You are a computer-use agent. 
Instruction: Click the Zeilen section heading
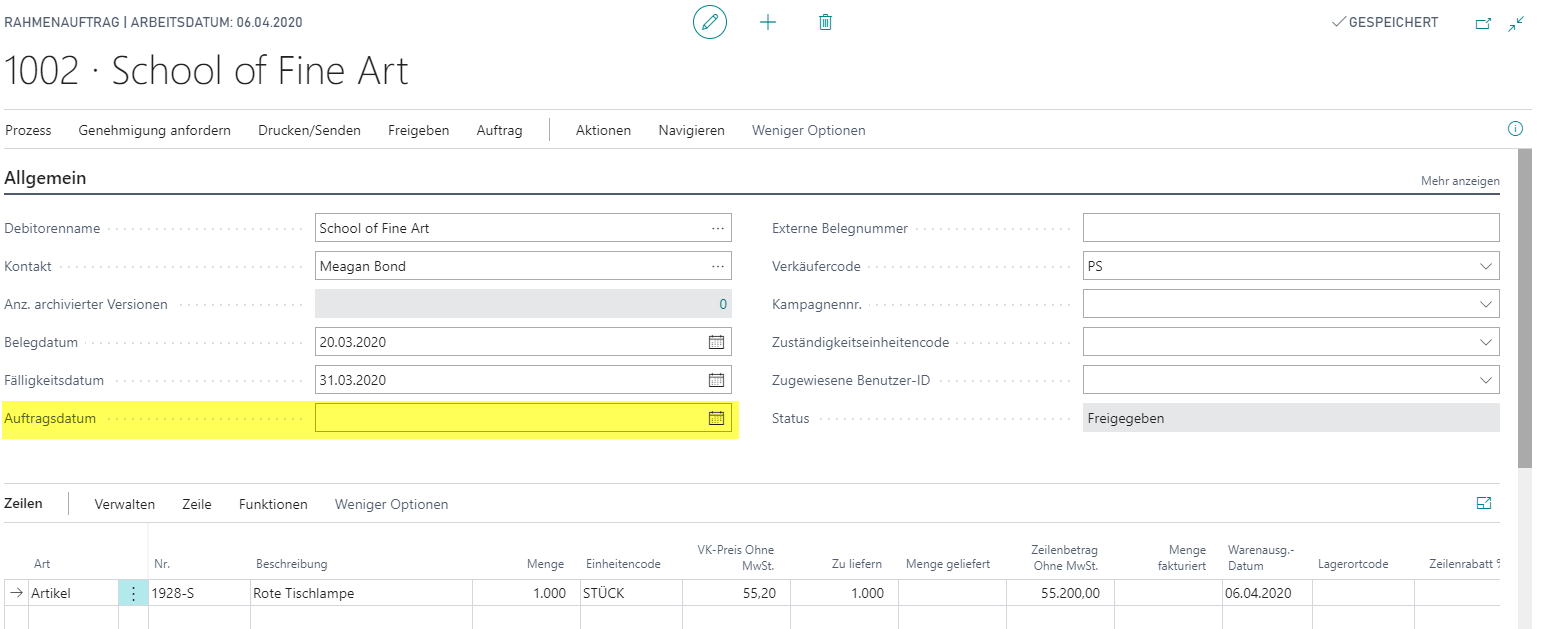pyautogui.click(x=24, y=503)
